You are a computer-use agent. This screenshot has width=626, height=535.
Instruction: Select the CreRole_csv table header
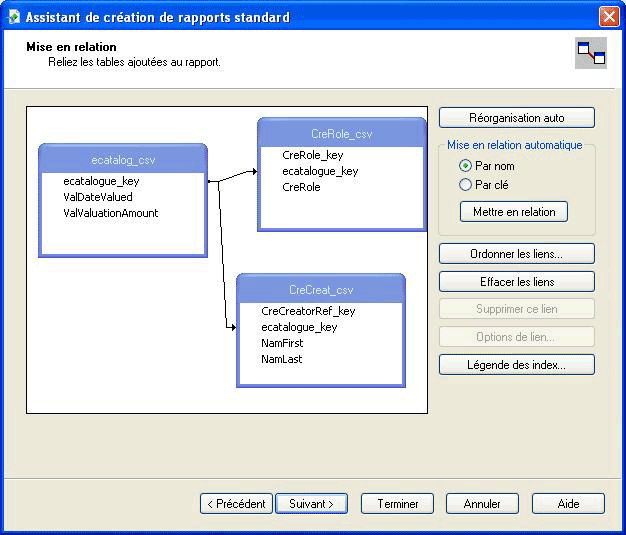click(x=341, y=133)
